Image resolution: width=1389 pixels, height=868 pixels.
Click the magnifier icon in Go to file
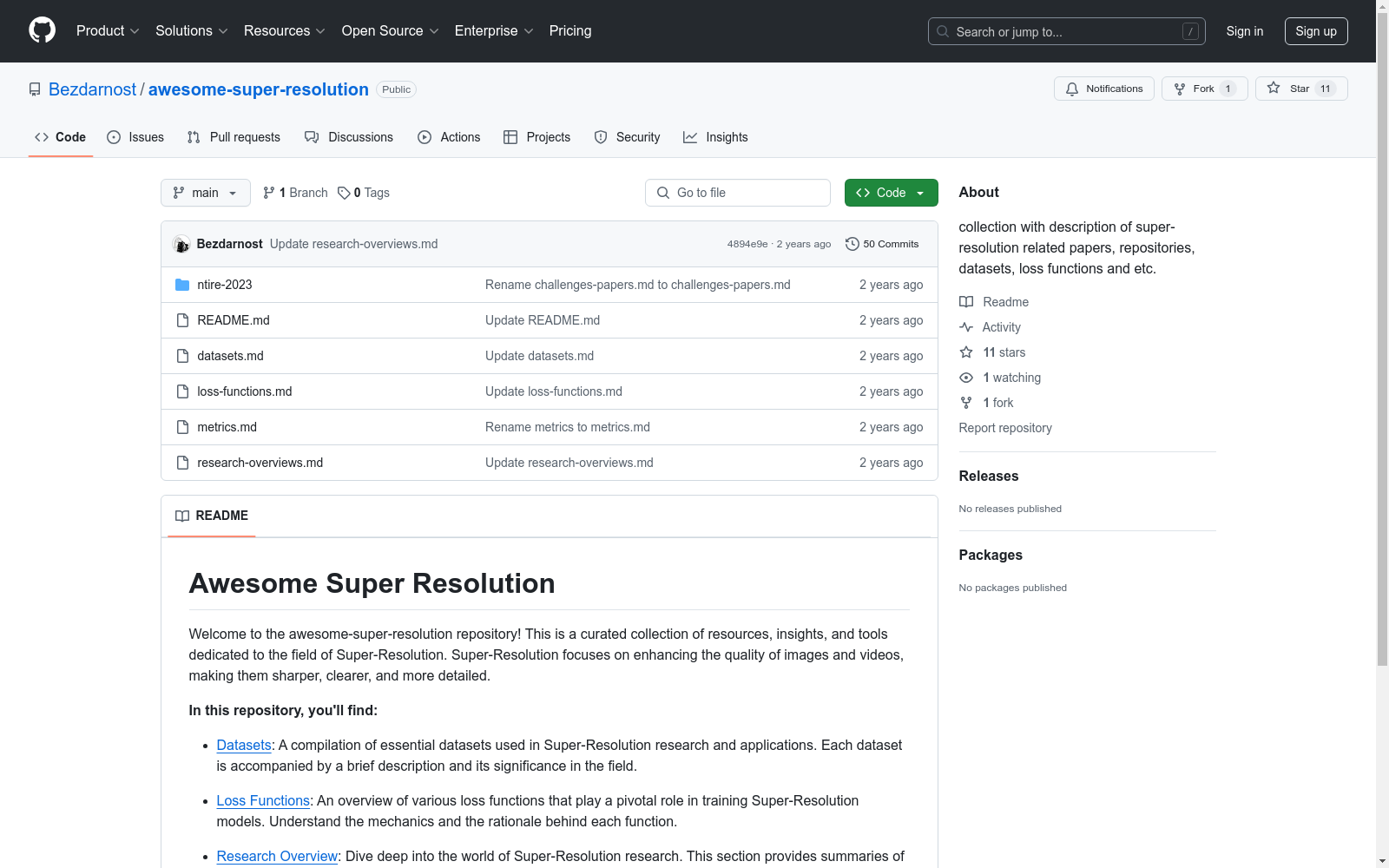[663, 193]
